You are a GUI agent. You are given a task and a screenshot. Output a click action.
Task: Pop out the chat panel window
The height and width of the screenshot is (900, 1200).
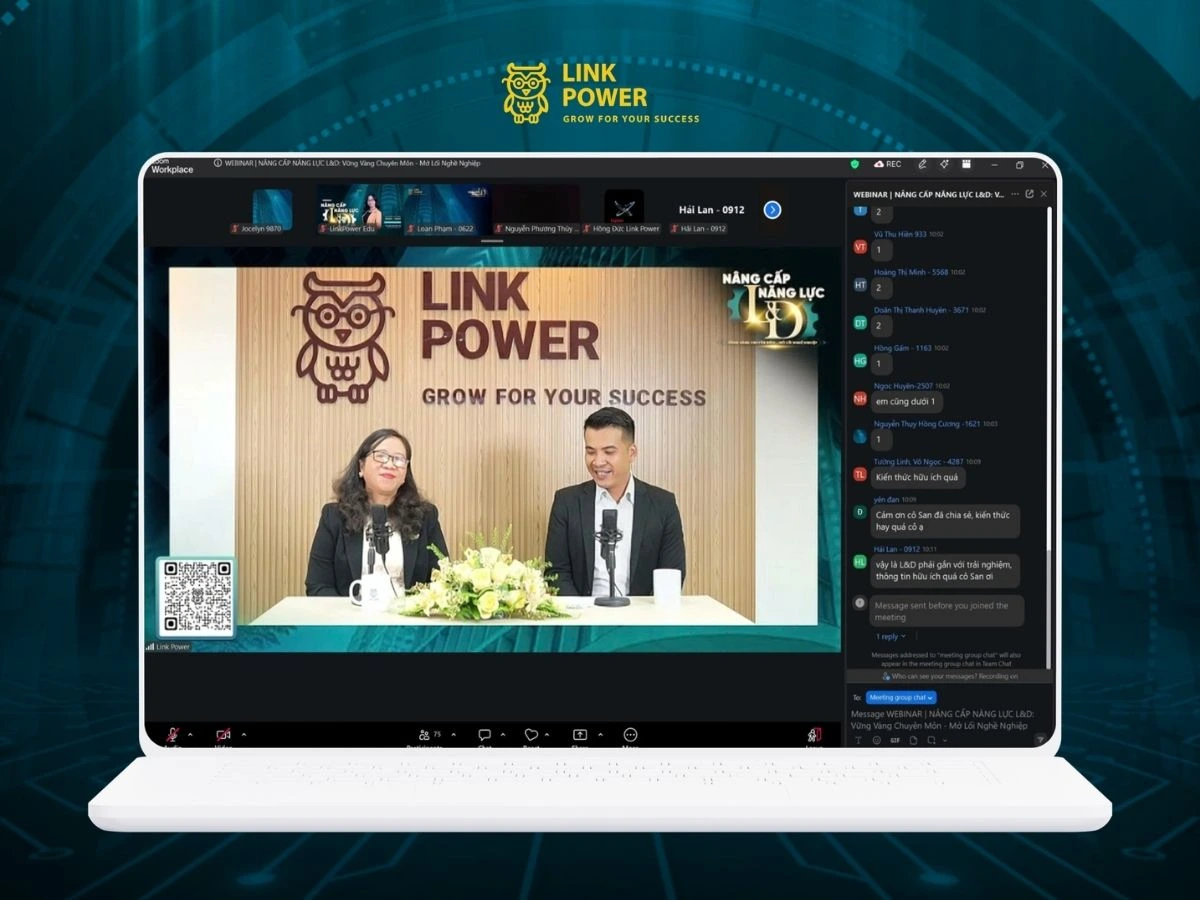1029,193
